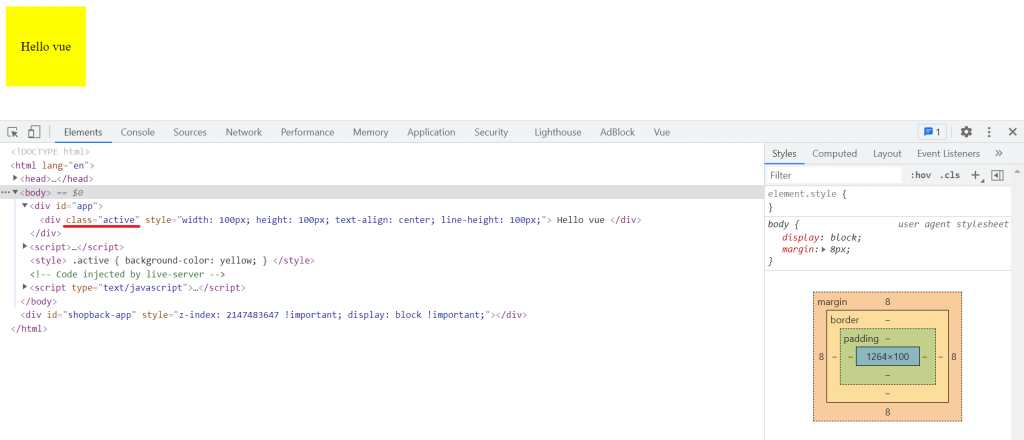Image resolution: width=1024 pixels, height=440 pixels.
Task: Click the element.style rule block
Action: [888, 200]
